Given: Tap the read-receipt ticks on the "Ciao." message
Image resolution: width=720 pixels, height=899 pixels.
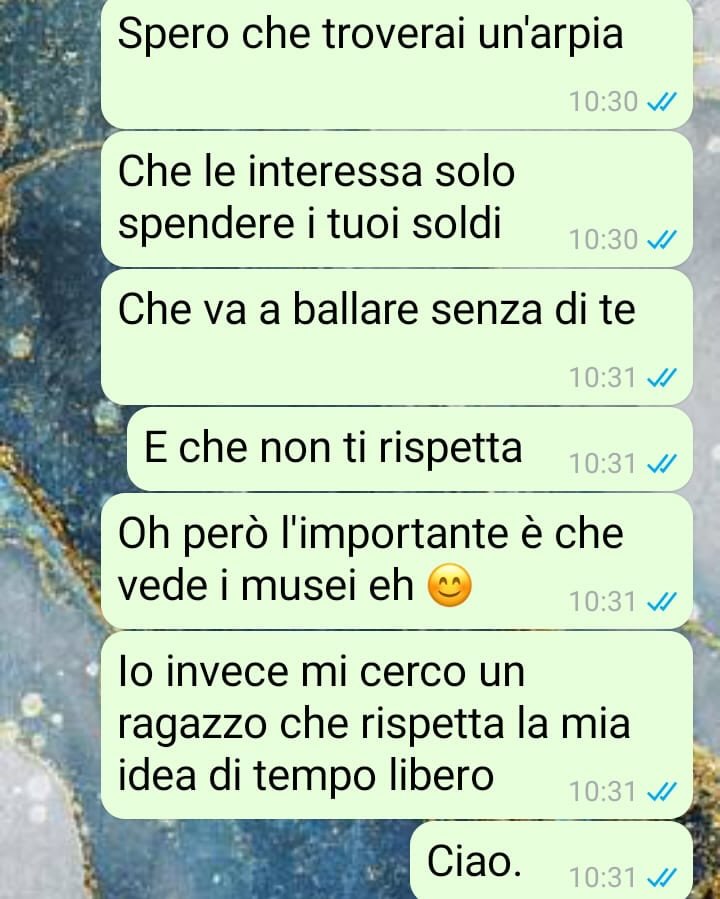Looking at the screenshot, I should 662,877.
